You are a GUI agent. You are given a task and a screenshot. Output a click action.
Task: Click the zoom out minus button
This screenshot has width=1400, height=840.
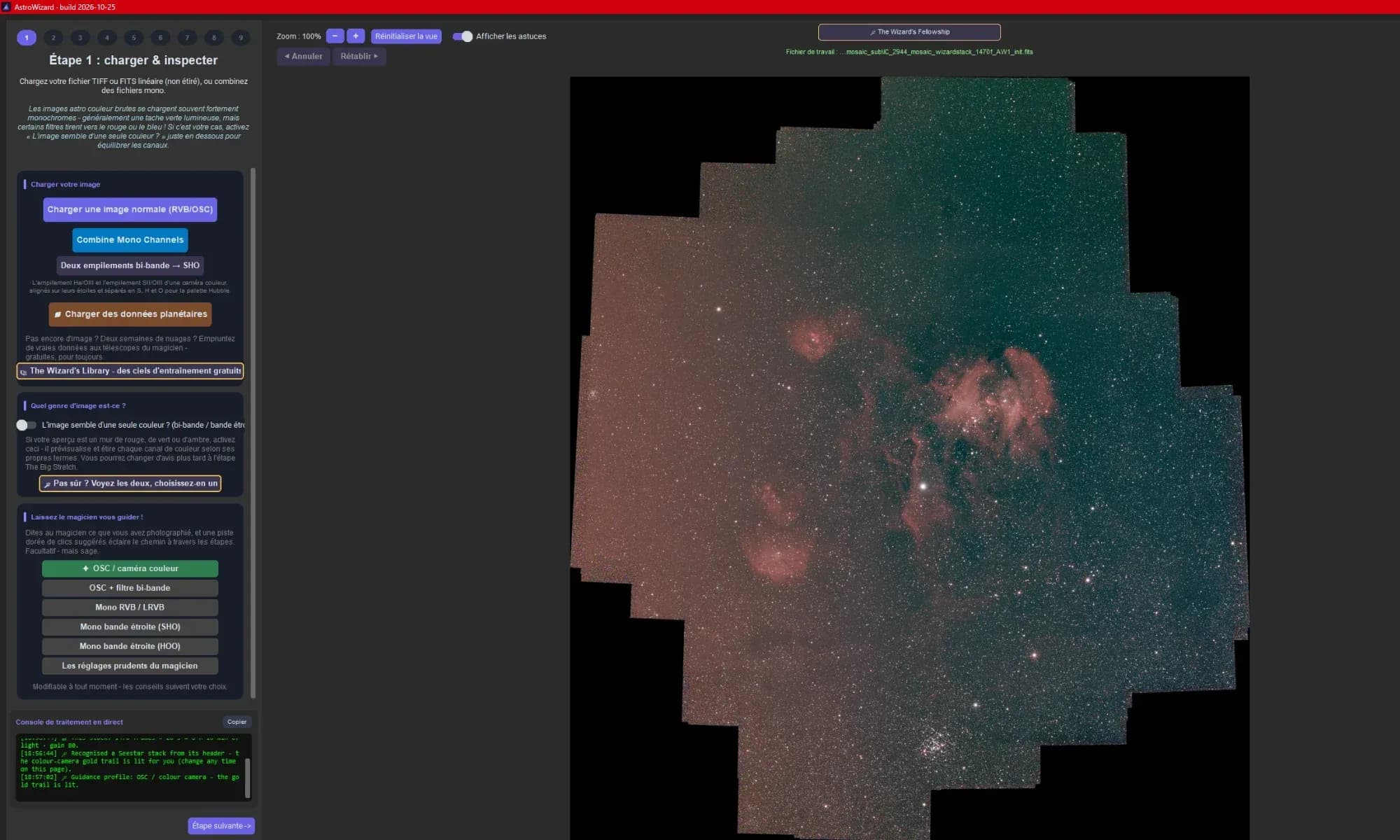click(335, 36)
